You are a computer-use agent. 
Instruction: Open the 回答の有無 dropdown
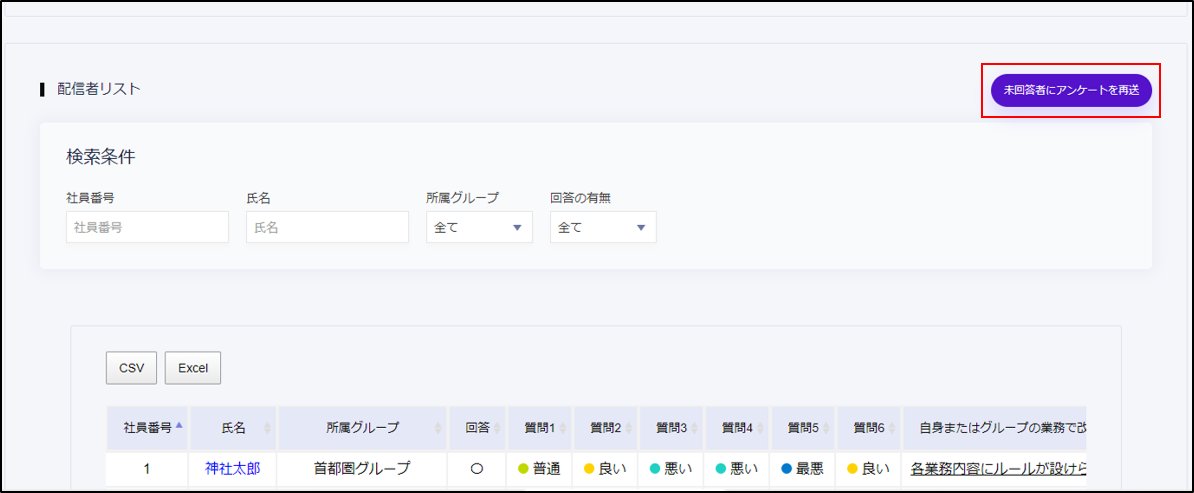click(x=603, y=227)
